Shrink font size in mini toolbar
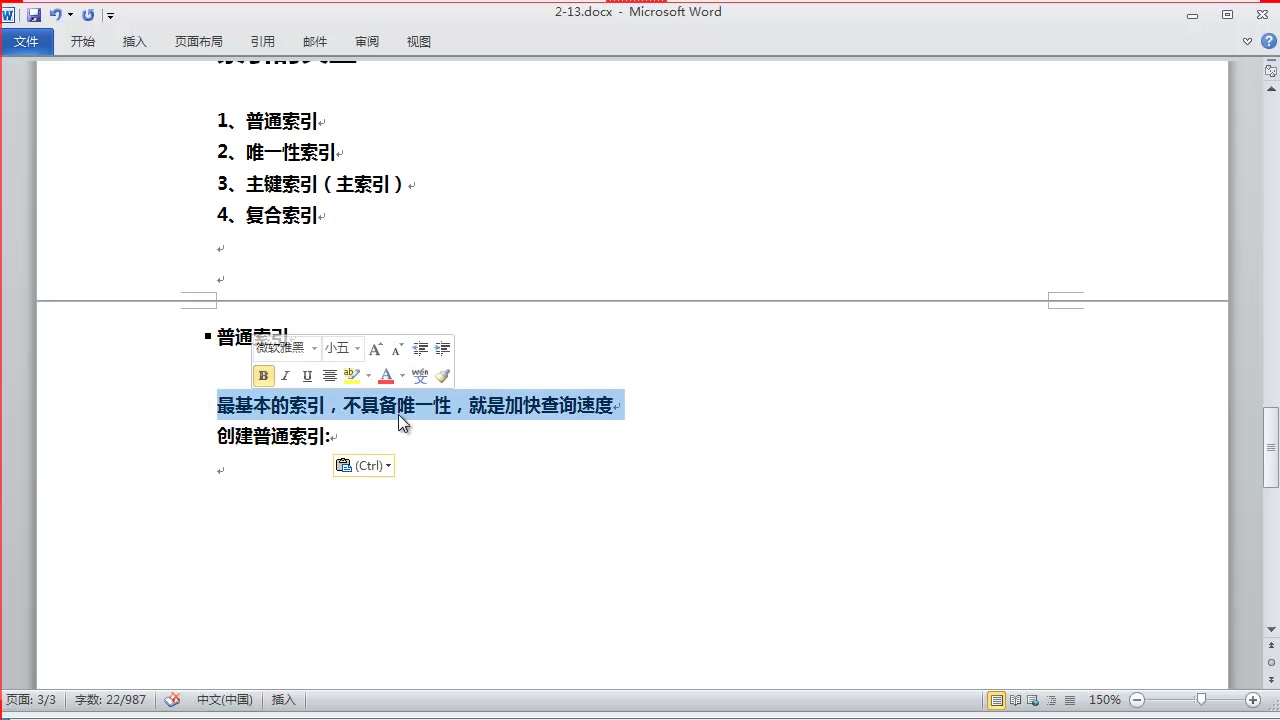1280x720 pixels. tap(397, 348)
